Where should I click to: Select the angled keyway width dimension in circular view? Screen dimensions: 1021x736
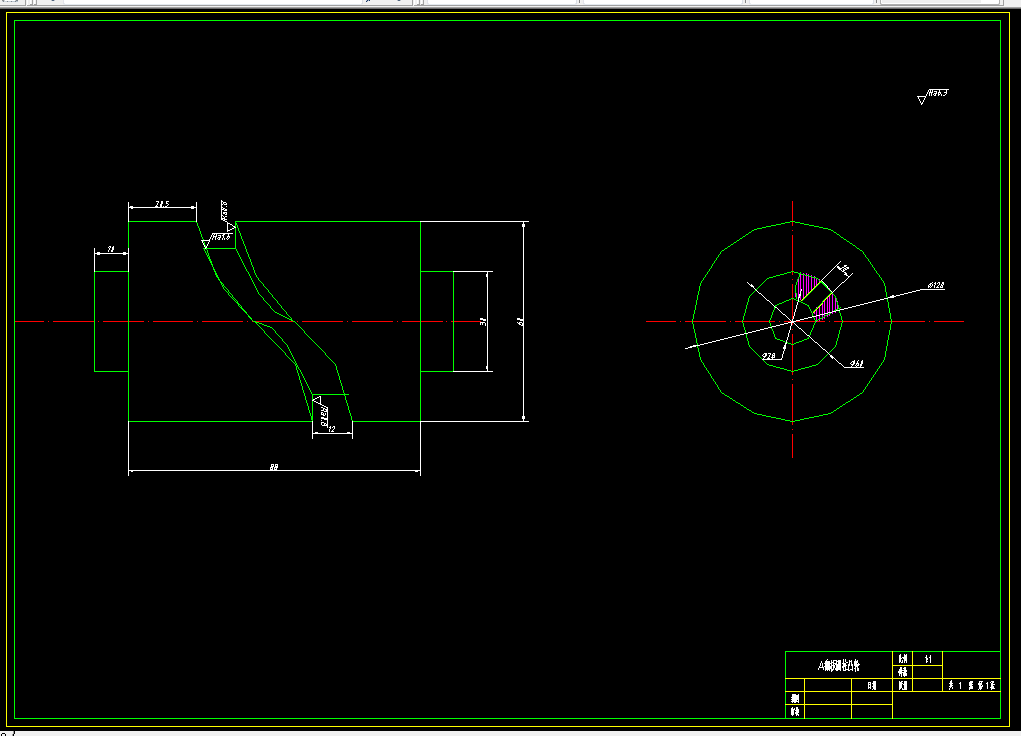tap(845, 268)
